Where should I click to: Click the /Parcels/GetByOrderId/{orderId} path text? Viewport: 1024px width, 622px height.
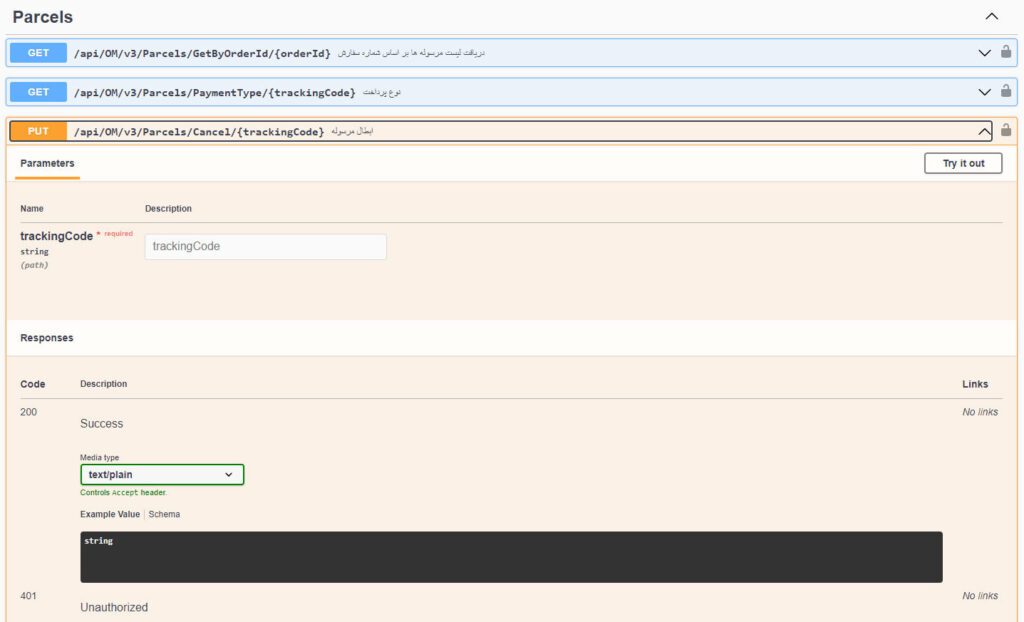coord(202,53)
